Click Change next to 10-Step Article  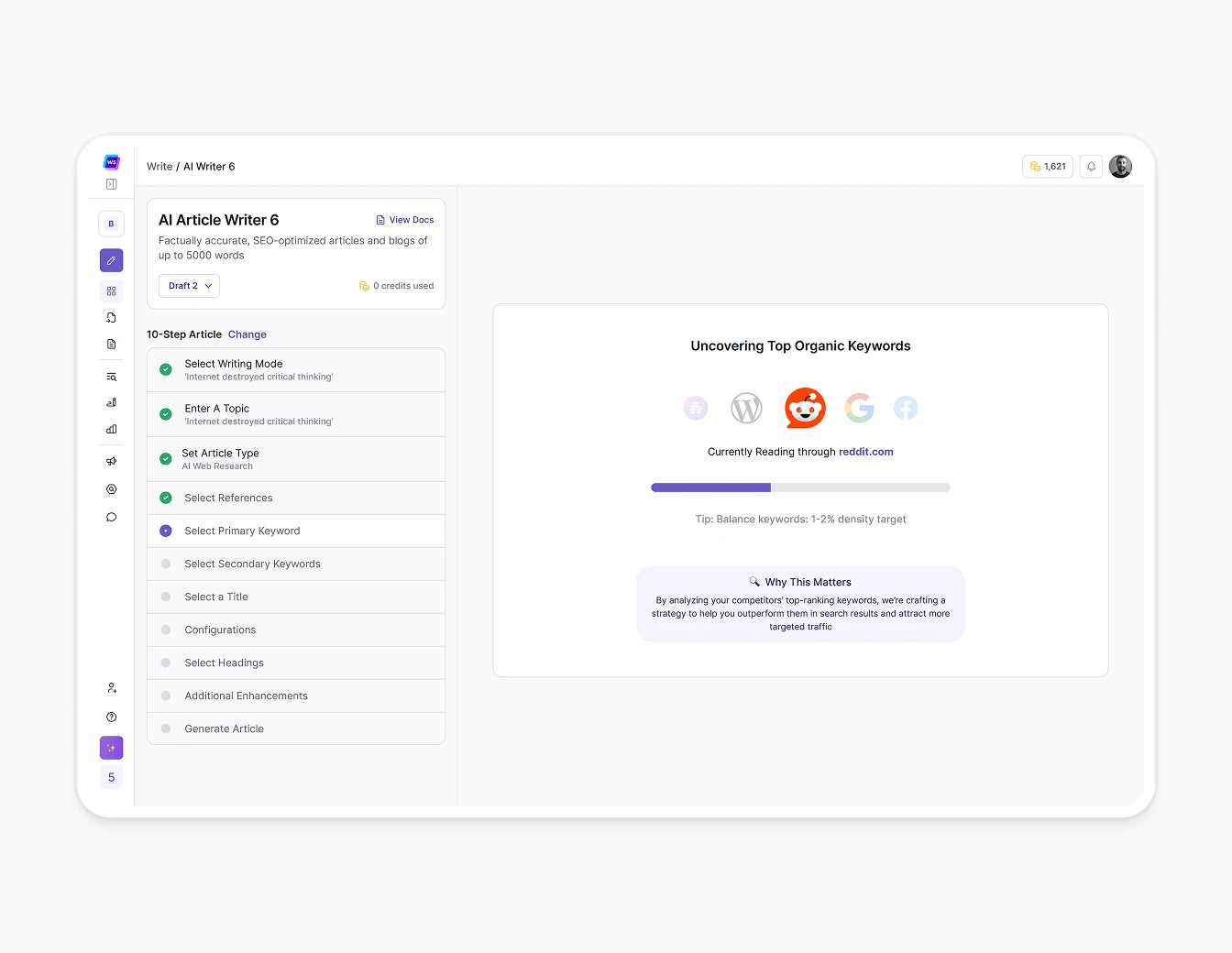[x=247, y=334]
